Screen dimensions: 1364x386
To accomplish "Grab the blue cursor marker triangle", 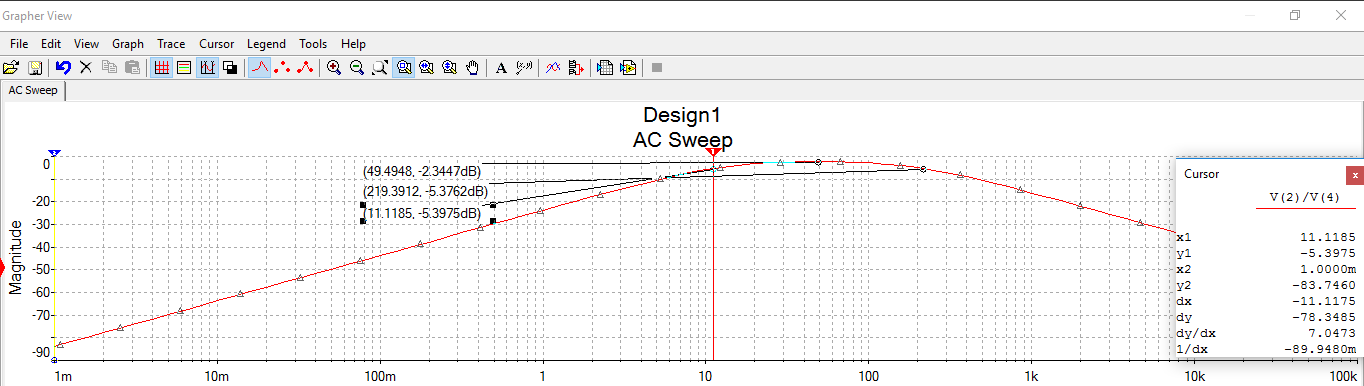I will [x=55, y=152].
